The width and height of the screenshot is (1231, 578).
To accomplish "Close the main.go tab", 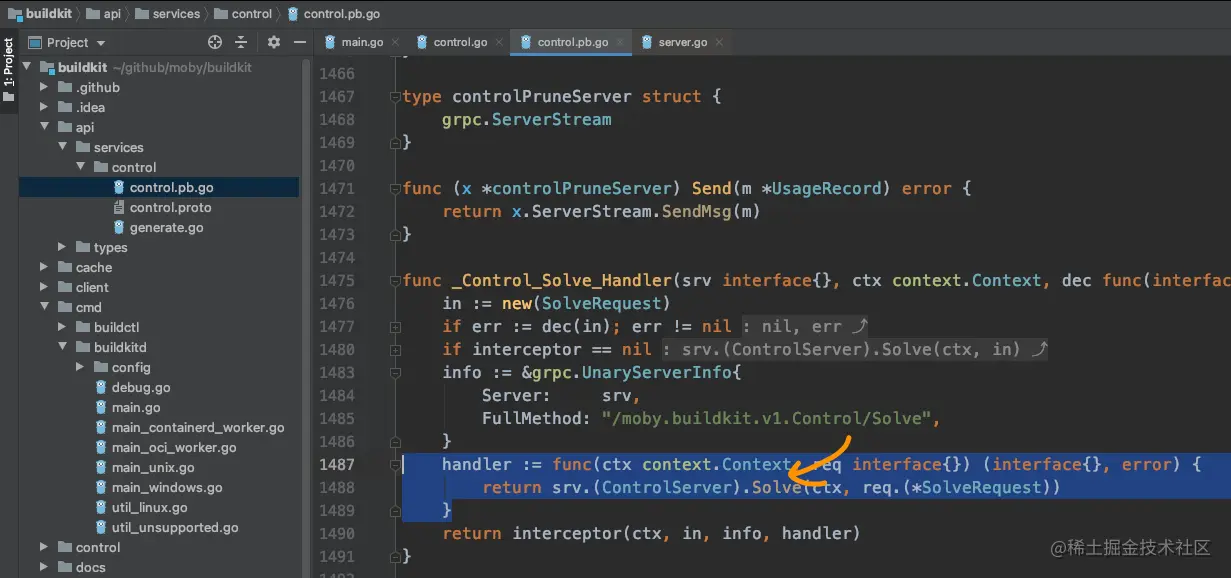I will 395,43.
